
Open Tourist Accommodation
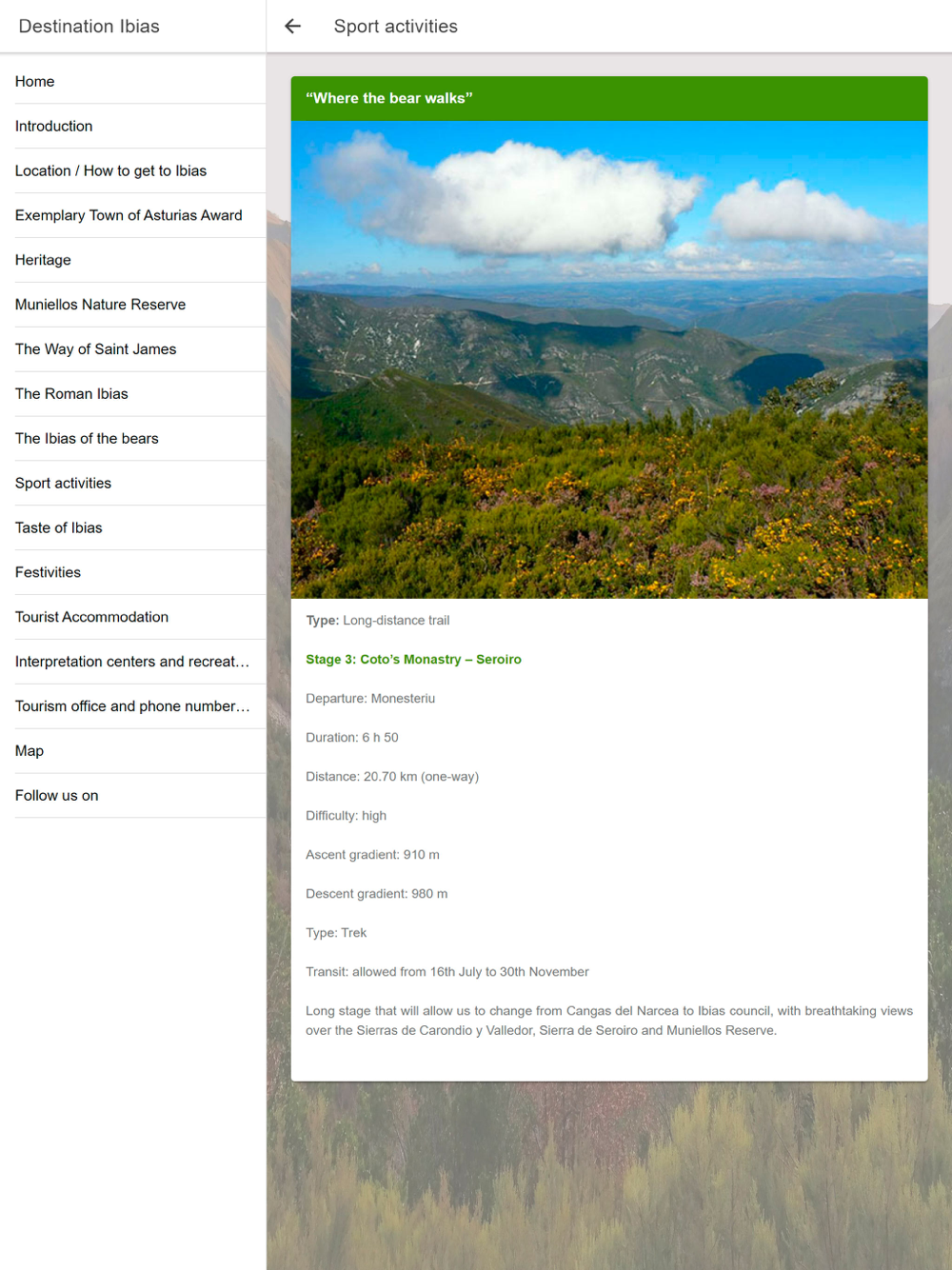point(133,619)
